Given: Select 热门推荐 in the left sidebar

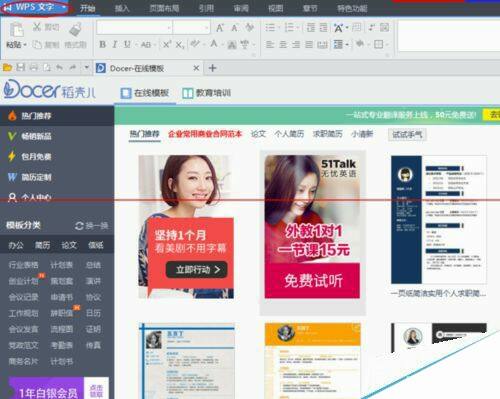Looking at the screenshot, I should (57, 116).
